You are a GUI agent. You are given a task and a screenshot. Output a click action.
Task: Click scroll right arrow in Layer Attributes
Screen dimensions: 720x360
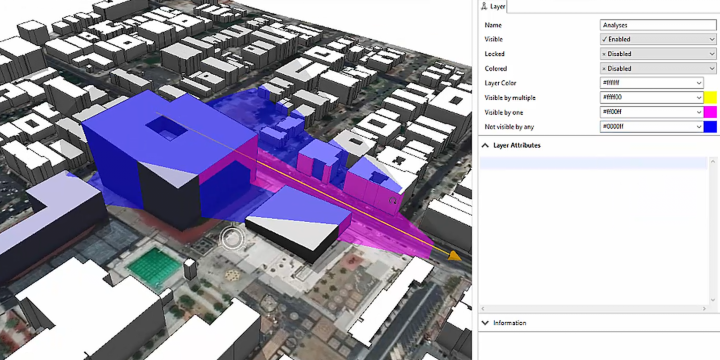click(705, 309)
